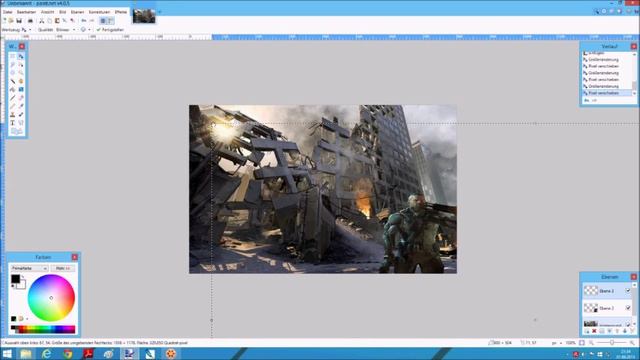
Task: Select the Pan hand tool
Action: click(21, 81)
